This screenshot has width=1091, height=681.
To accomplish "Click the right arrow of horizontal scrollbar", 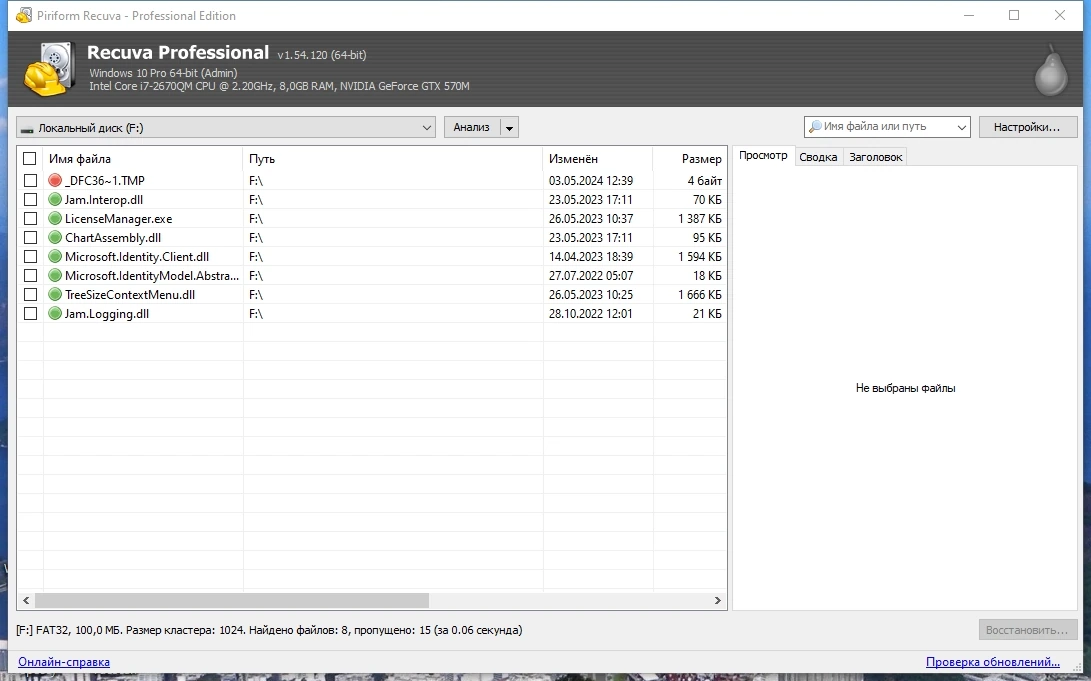I will tap(717, 600).
